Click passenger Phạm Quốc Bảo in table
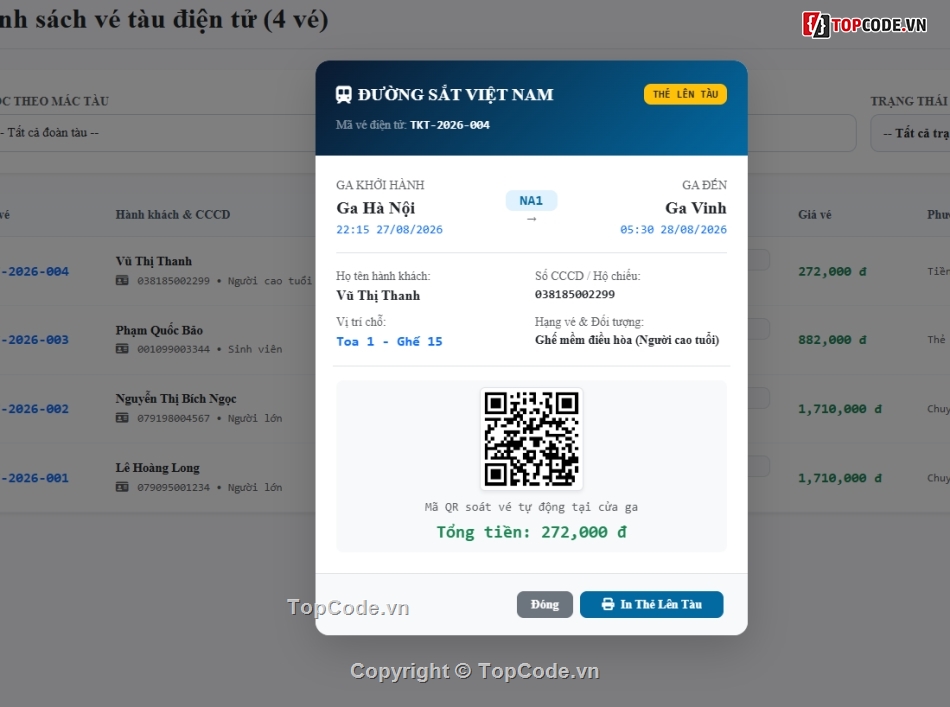 click(x=159, y=330)
